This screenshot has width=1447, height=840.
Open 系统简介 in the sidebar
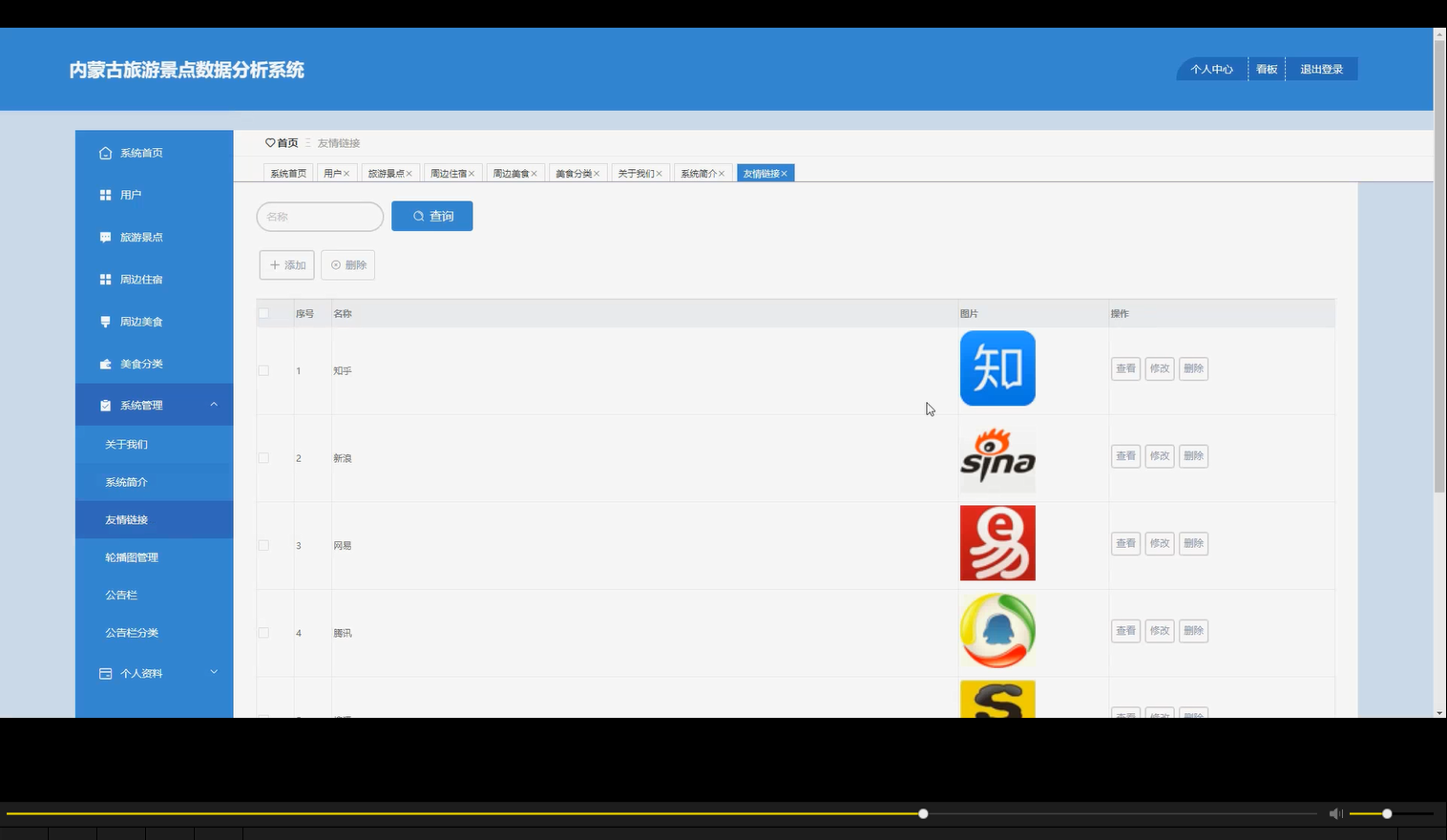point(155,482)
